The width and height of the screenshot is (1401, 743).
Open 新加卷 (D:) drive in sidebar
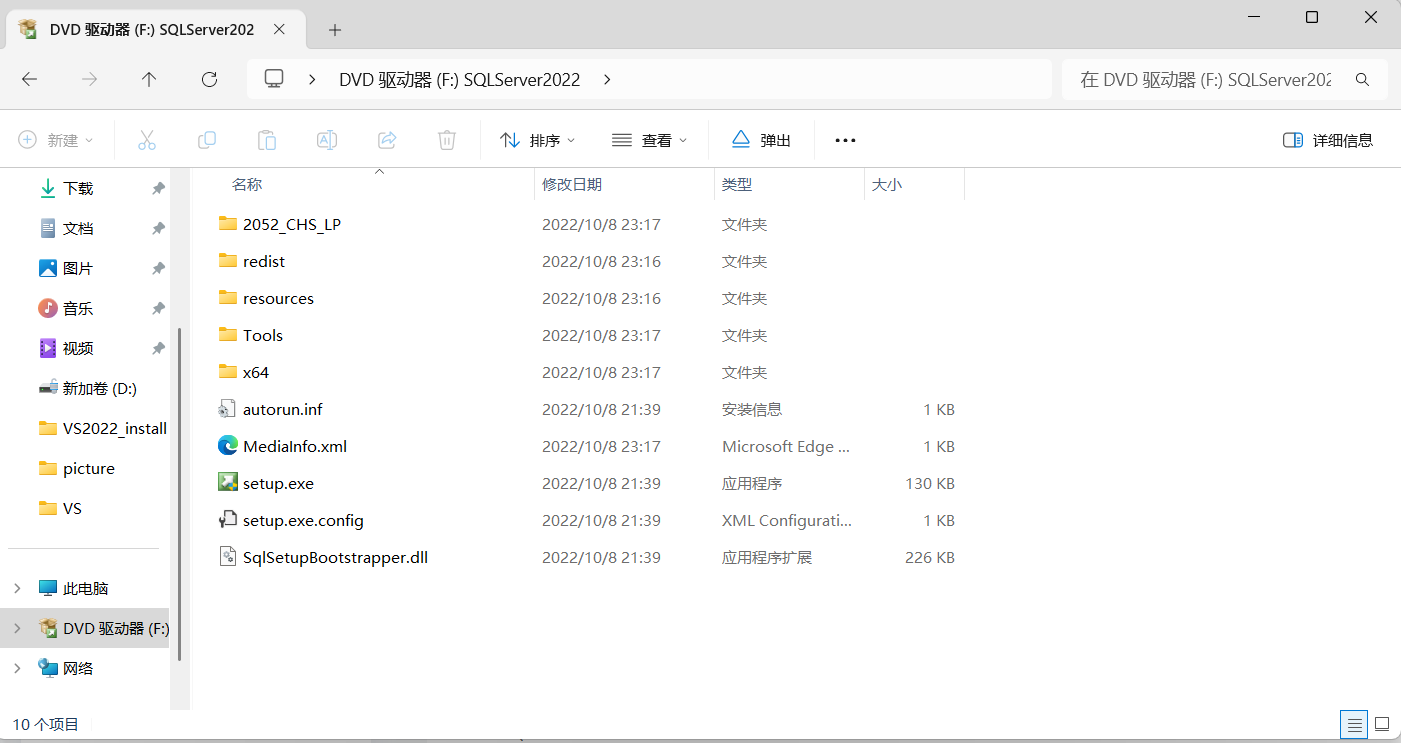pos(100,388)
